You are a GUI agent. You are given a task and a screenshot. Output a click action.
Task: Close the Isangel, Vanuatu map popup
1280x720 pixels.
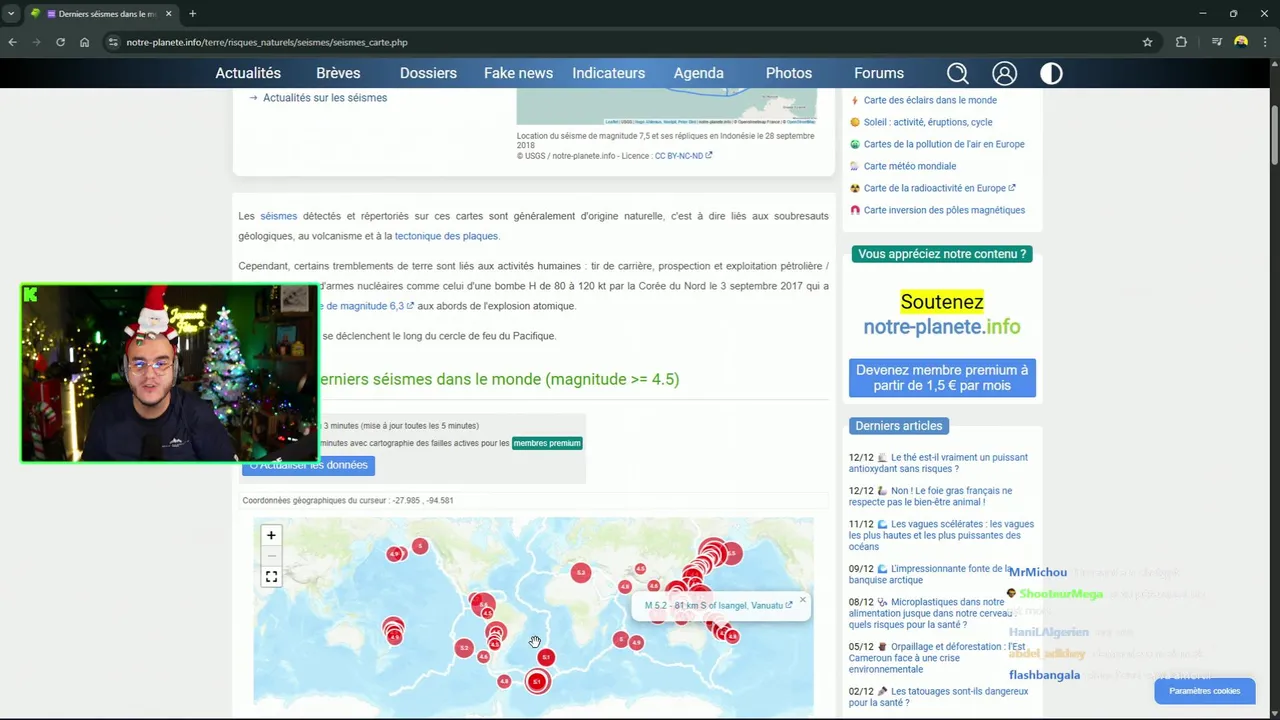pos(802,600)
